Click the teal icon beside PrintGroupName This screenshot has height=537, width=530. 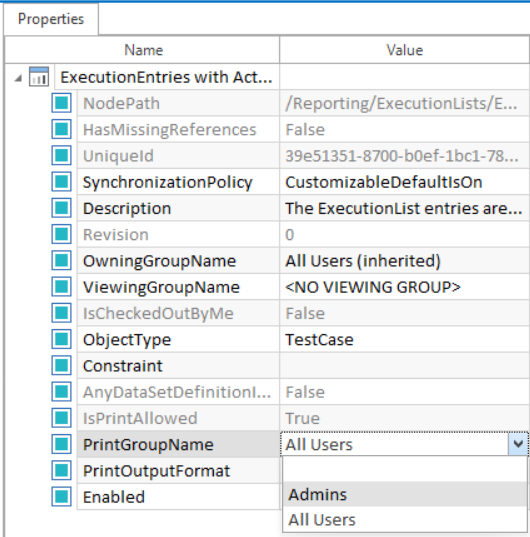click(x=62, y=445)
